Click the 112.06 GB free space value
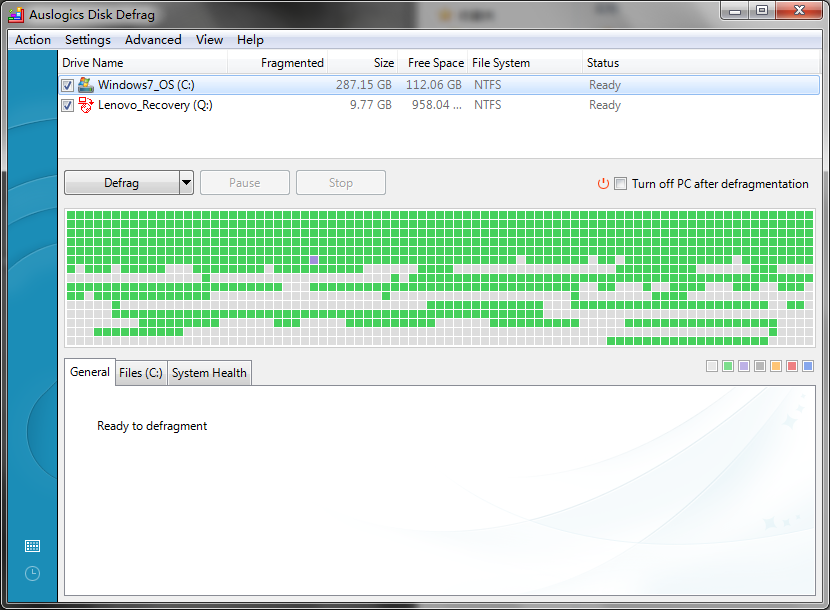830x610 pixels. tap(434, 85)
